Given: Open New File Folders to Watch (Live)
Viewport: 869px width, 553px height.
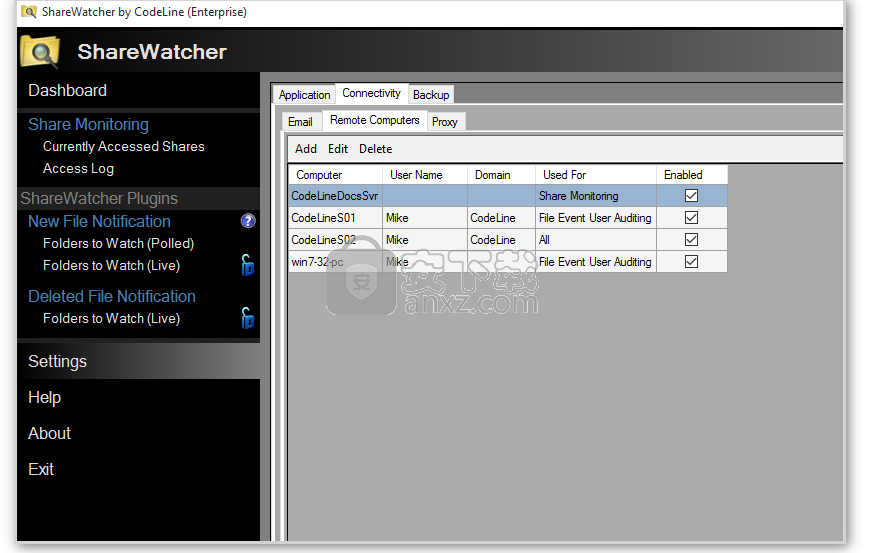Looking at the screenshot, I should click(x=111, y=265).
